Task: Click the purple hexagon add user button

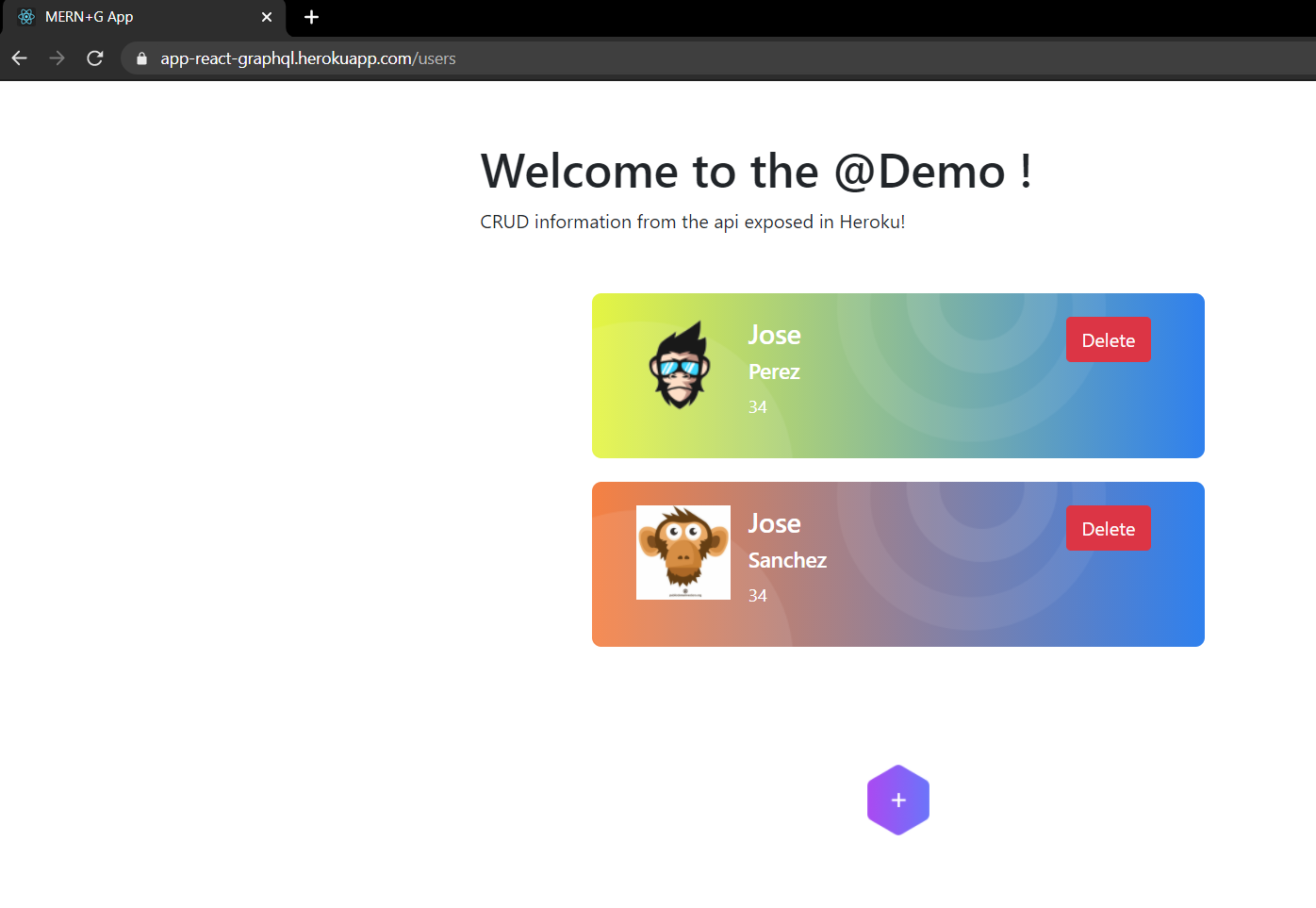Action: [897, 800]
